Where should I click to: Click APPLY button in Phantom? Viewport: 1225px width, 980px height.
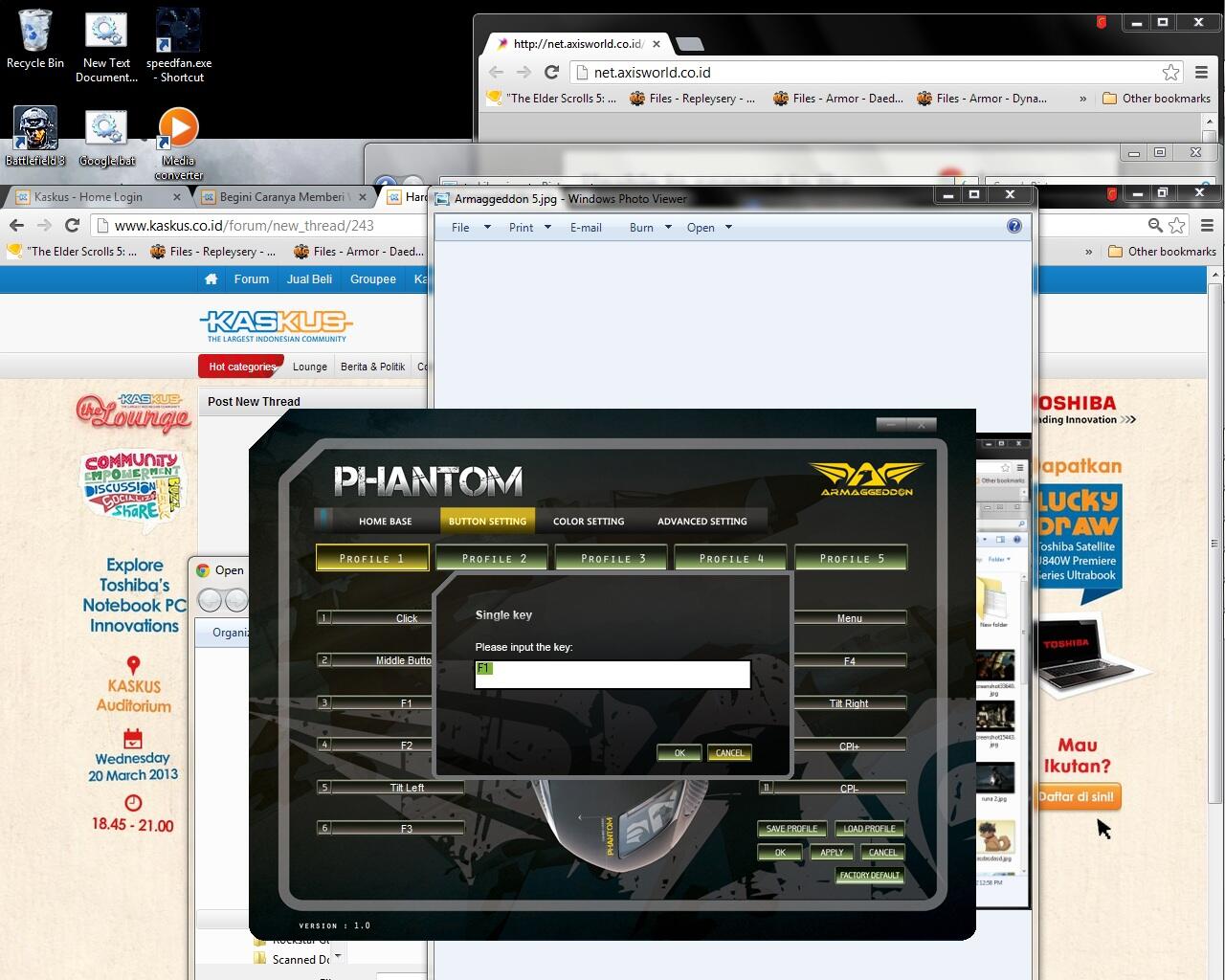click(x=832, y=852)
